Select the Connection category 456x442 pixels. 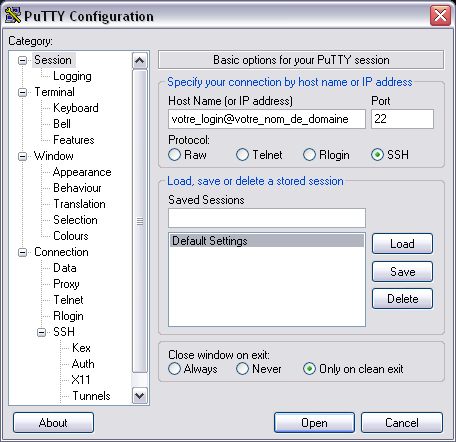(x=61, y=252)
